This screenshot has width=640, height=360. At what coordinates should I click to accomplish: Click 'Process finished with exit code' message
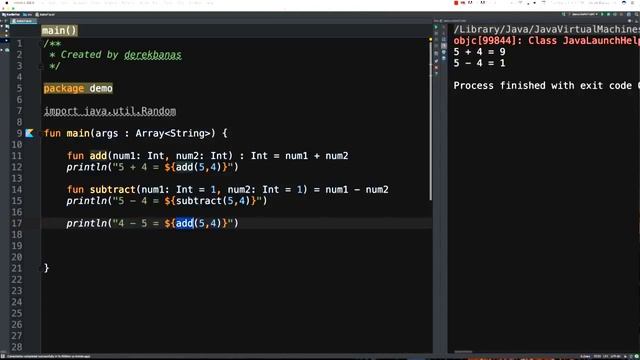(x=547, y=86)
